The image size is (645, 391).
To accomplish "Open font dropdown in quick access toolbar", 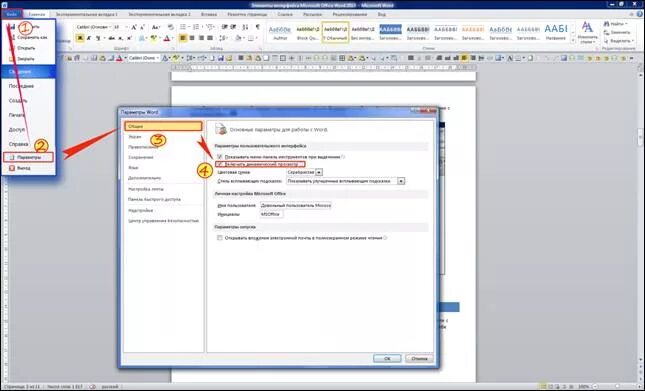I will tap(158, 58).
